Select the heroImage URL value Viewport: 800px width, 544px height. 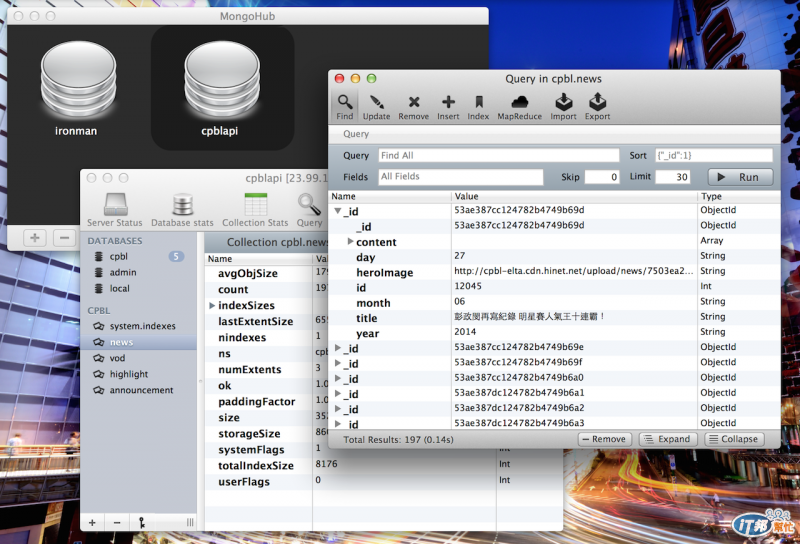[573, 271]
